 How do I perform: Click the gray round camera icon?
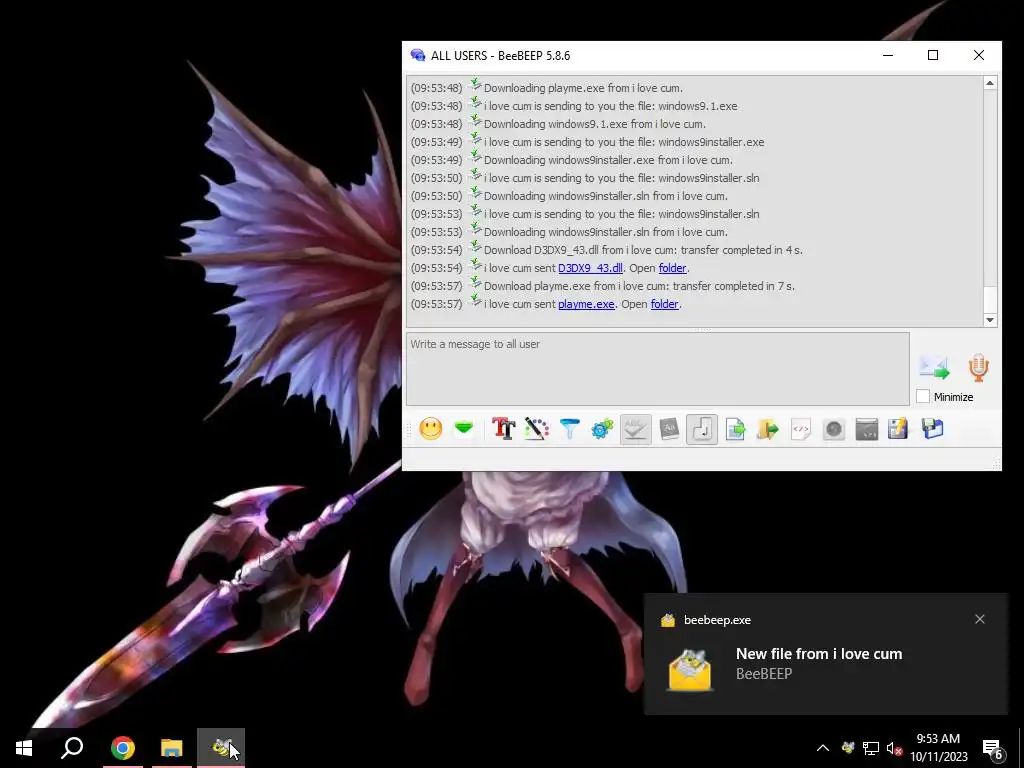click(x=834, y=429)
